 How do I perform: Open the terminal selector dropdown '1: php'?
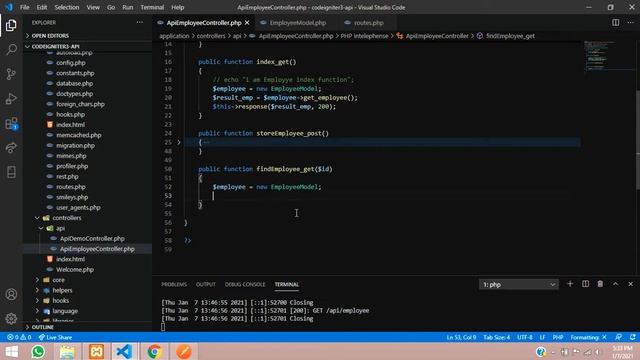(518, 284)
